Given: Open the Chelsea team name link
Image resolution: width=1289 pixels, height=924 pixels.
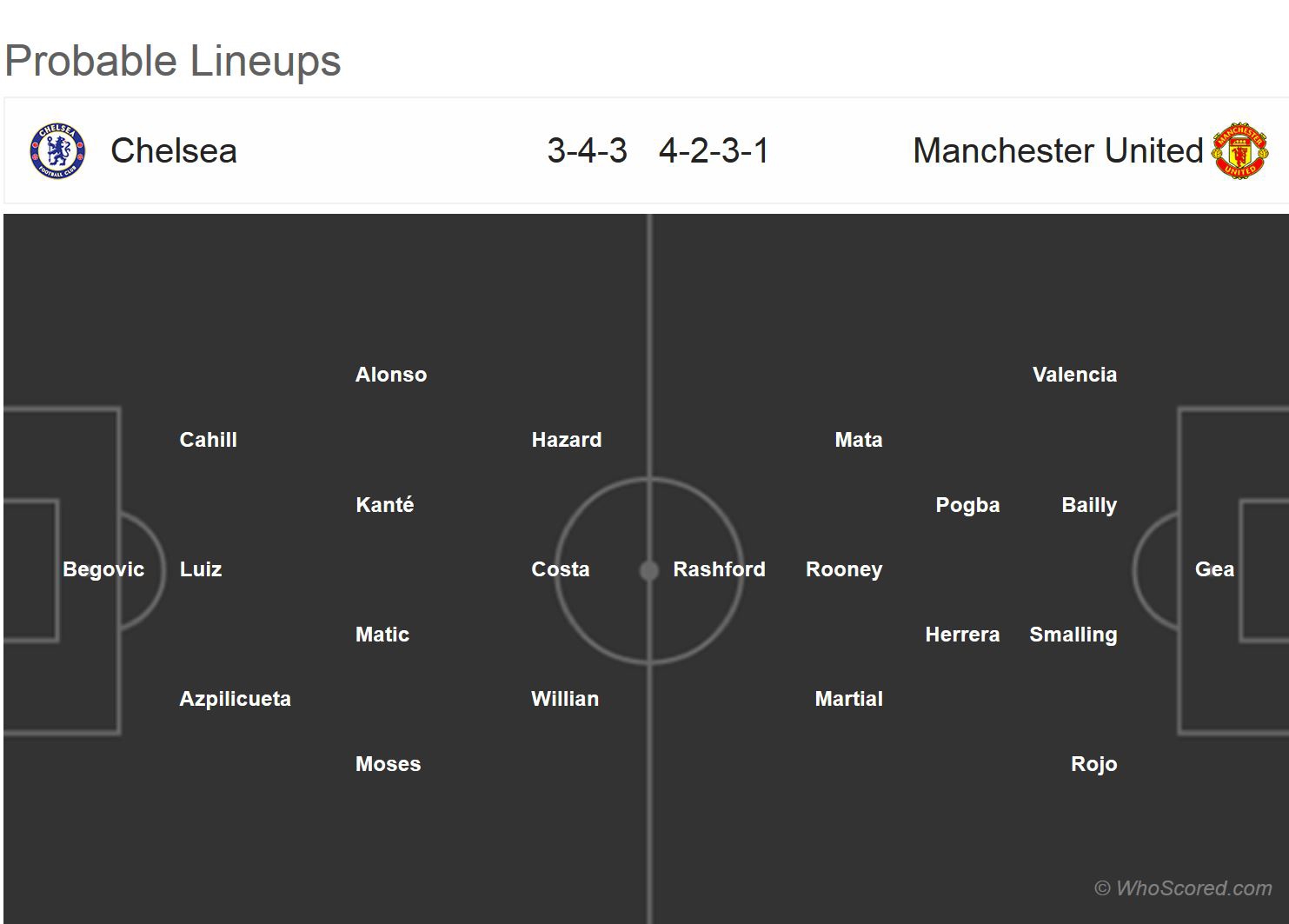Looking at the screenshot, I should coord(174,151).
